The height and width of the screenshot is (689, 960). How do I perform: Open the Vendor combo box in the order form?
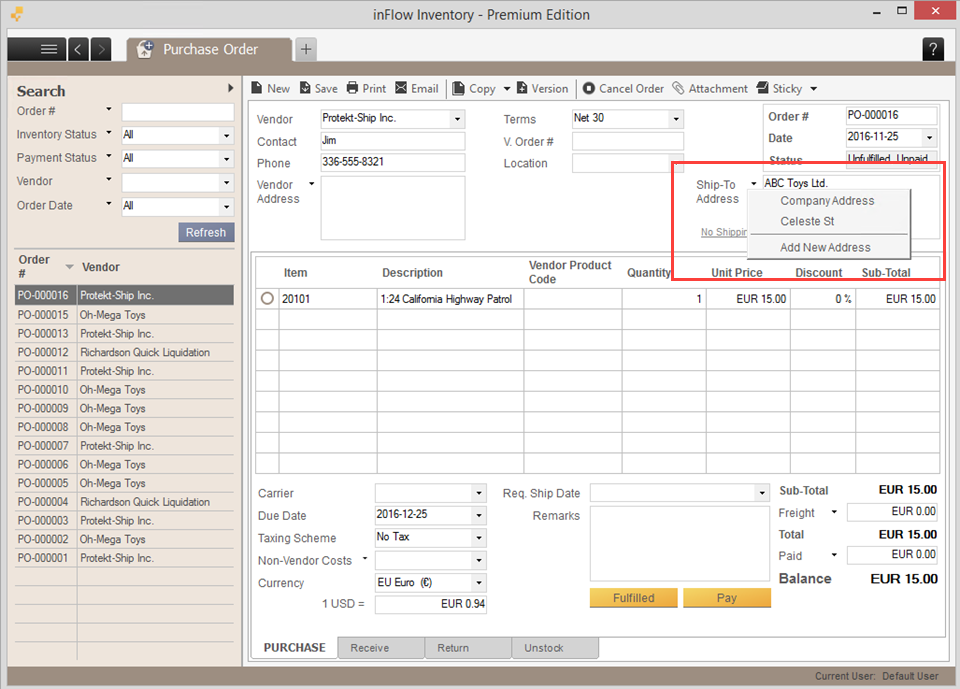pos(457,119)
